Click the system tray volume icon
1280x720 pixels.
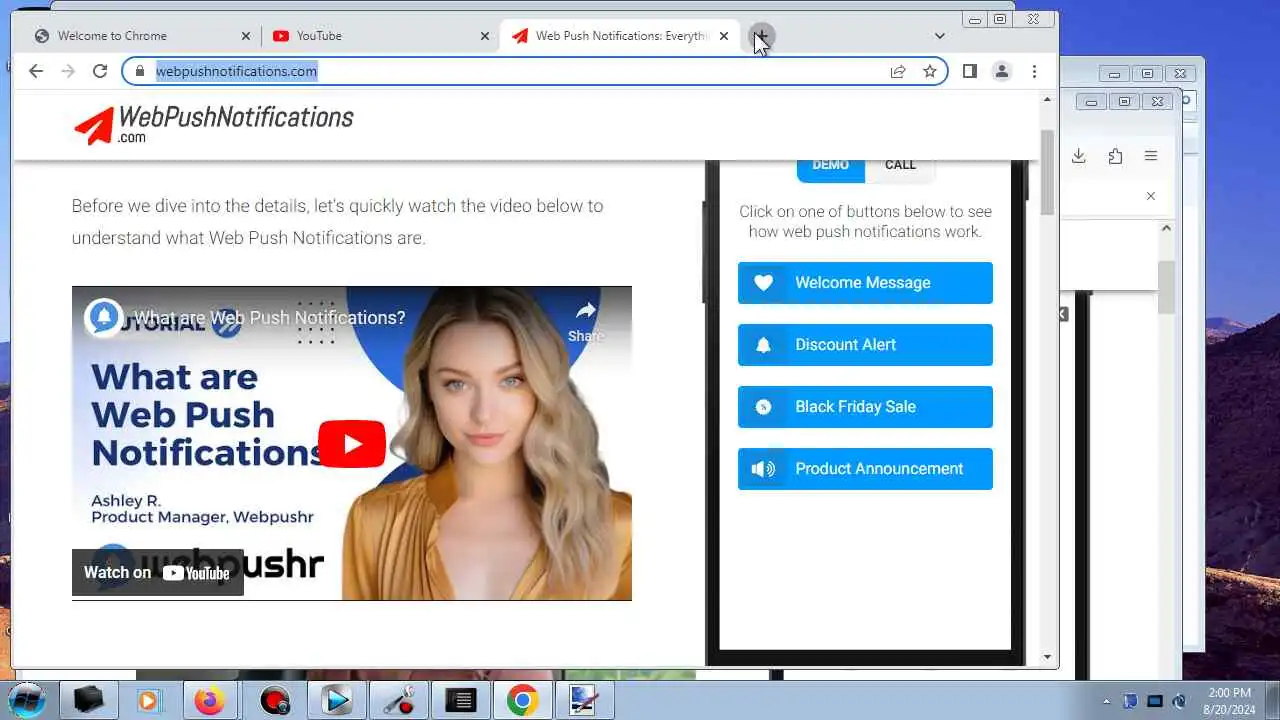pos(1179,701)
